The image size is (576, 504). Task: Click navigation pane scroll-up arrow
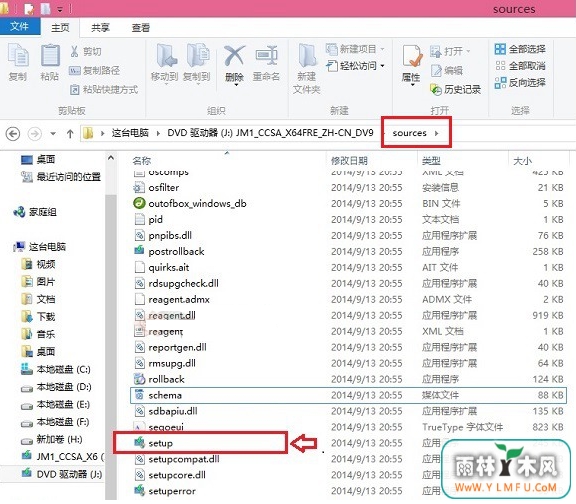pos(111,158)
